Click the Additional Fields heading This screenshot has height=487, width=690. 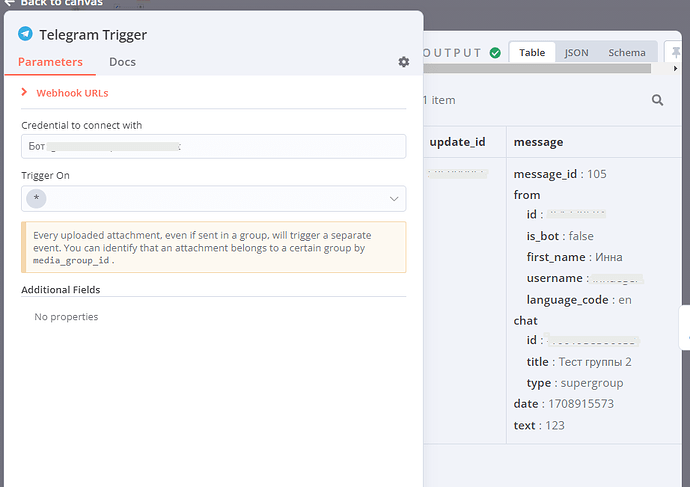tap(61, 290)
